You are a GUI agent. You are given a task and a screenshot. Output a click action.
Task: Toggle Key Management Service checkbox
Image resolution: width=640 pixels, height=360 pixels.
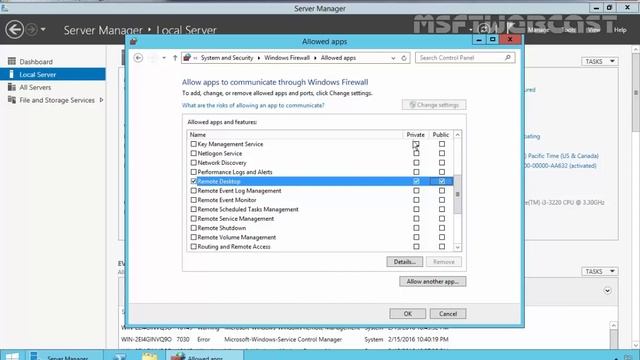pyautogui.click(x=193, y=144)
